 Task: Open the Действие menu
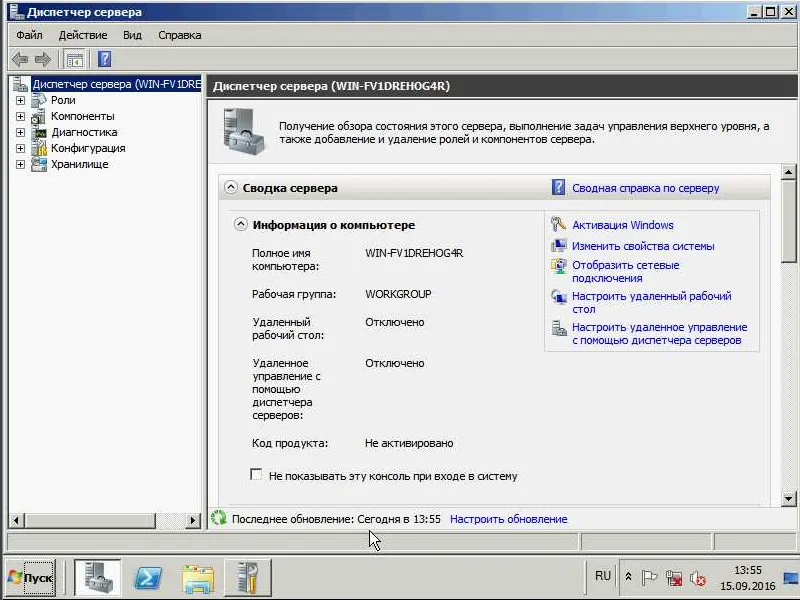click(83, 35)
